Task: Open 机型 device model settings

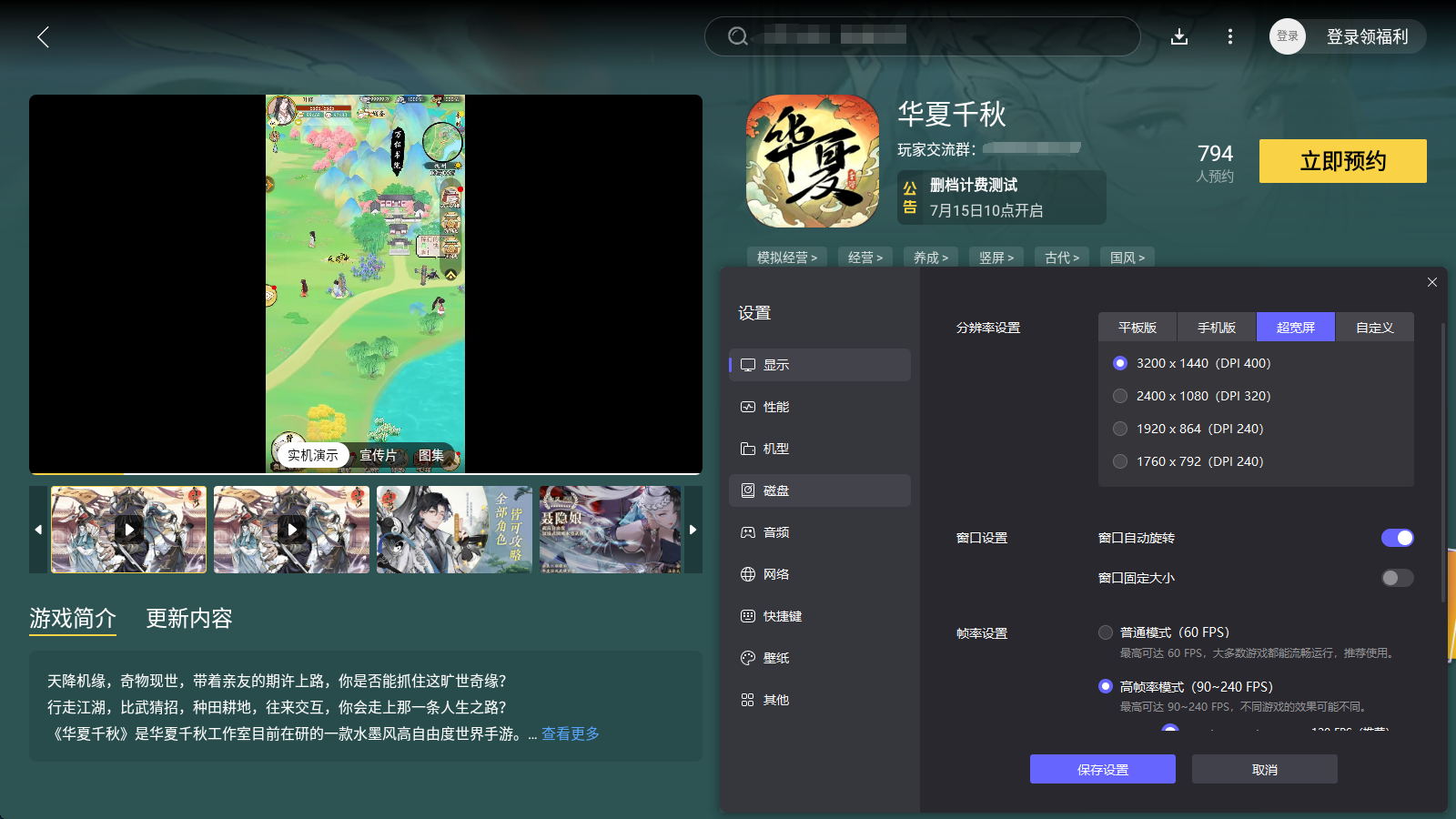Action: [x=820, y=449]
